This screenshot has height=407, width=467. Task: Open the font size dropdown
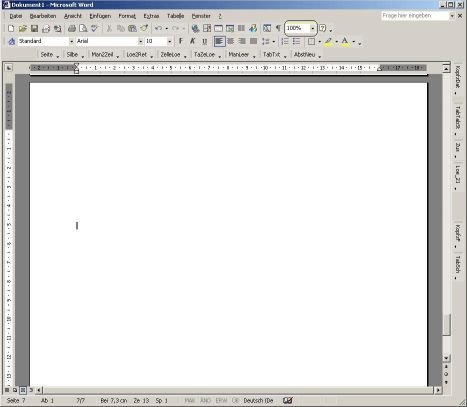tap(169, 41)
